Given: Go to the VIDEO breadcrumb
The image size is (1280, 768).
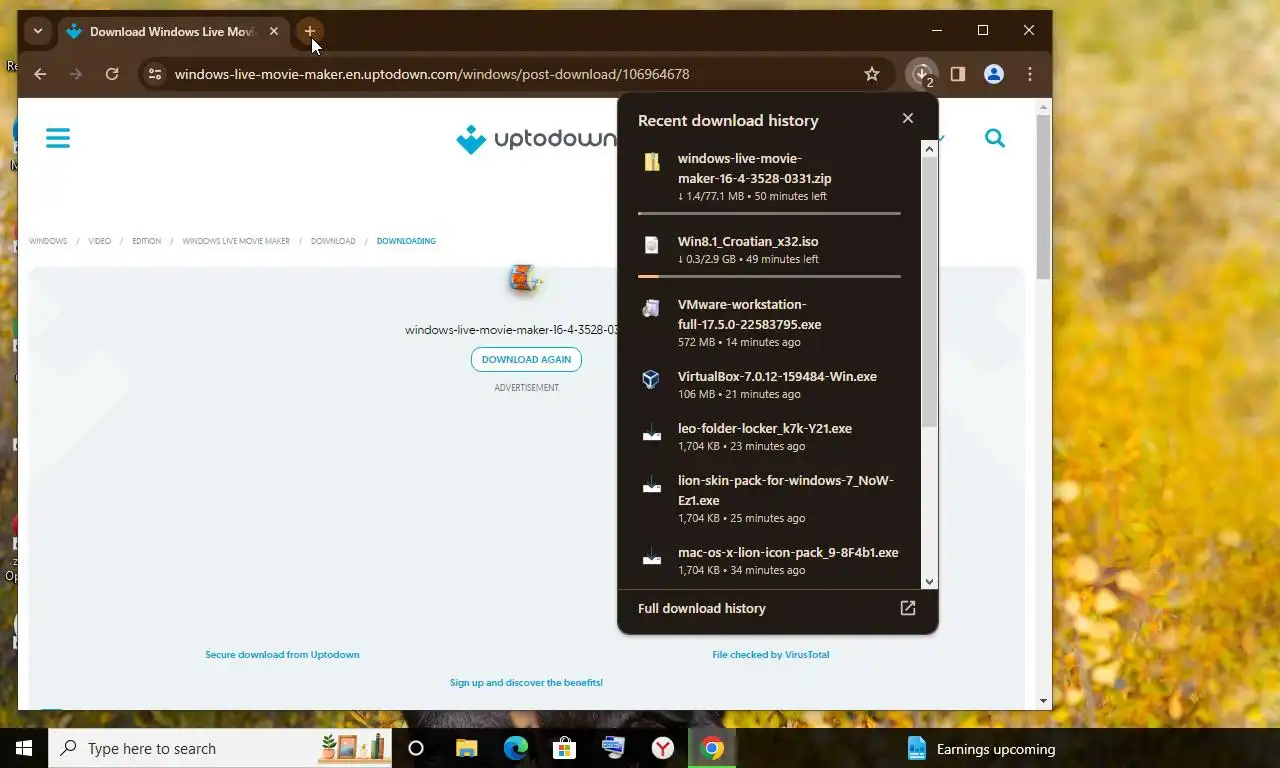Looking at the screenshot, I should 100,241.
